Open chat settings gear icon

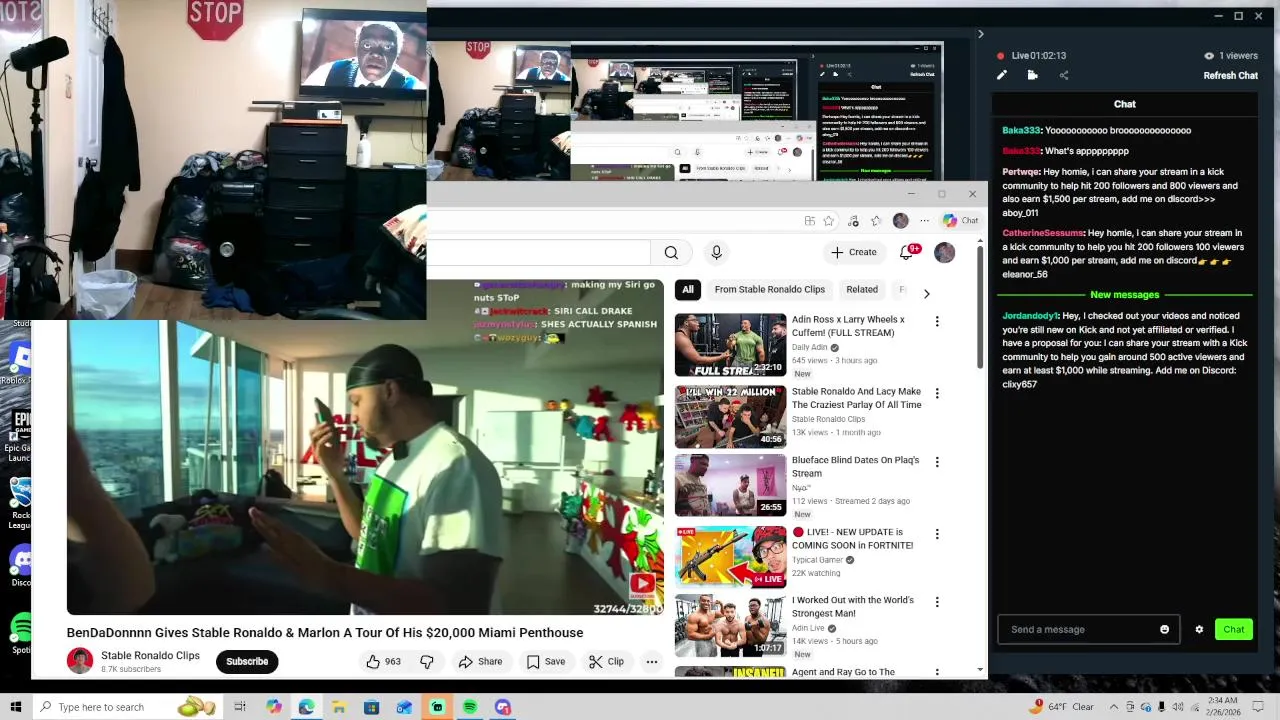1199,629
